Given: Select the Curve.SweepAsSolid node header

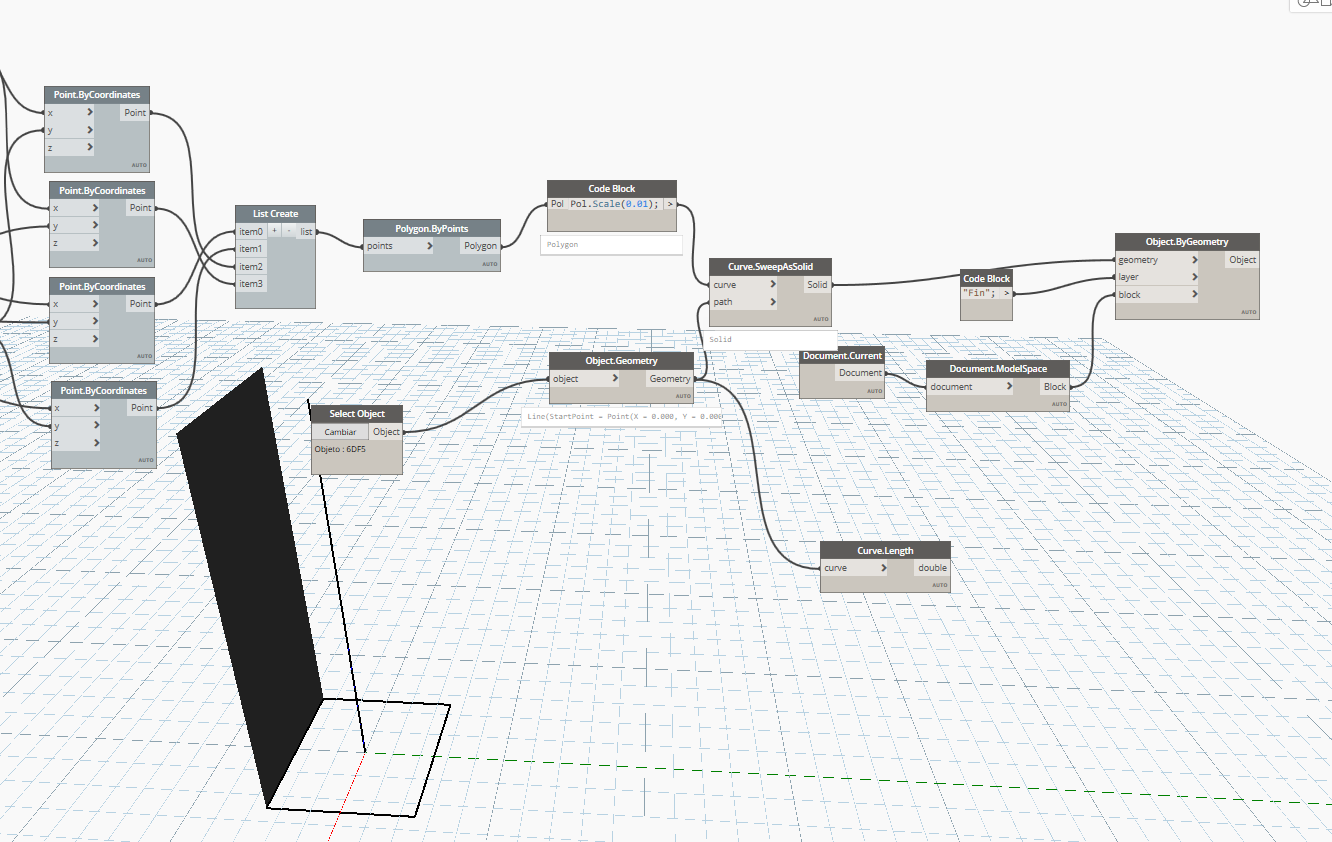Looking at the screenshot, I should click(770, 267).
